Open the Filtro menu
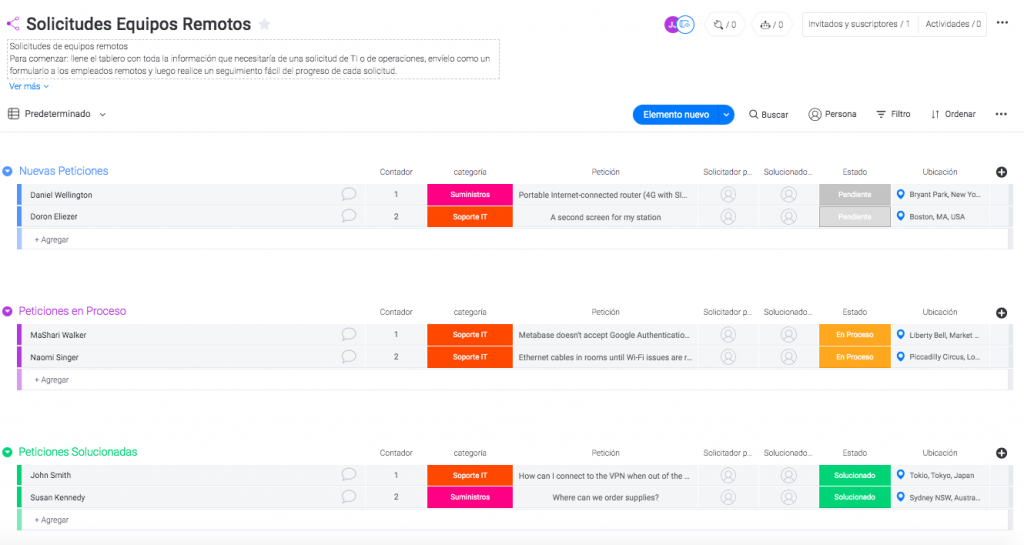 (x=893, y=114)
